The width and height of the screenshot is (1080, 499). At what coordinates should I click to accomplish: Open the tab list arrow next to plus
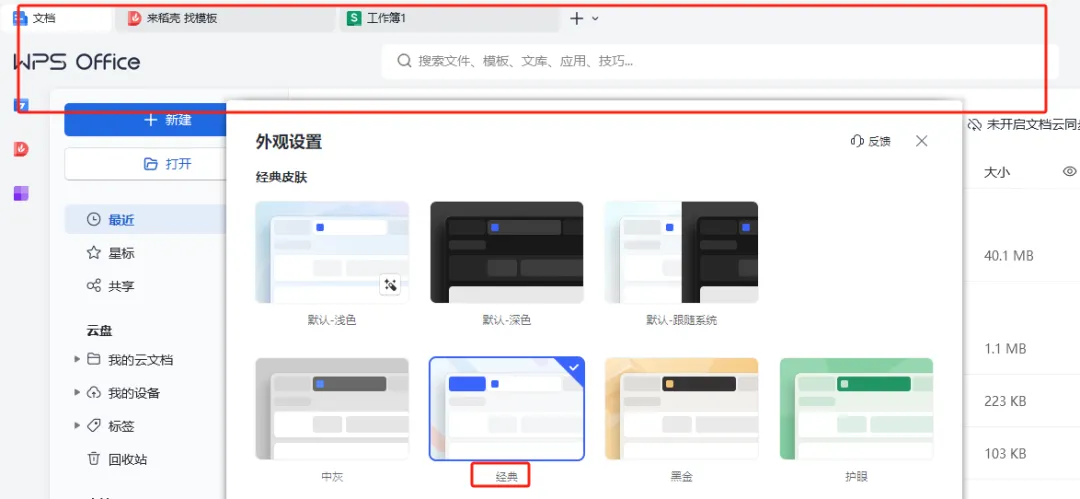596,19
